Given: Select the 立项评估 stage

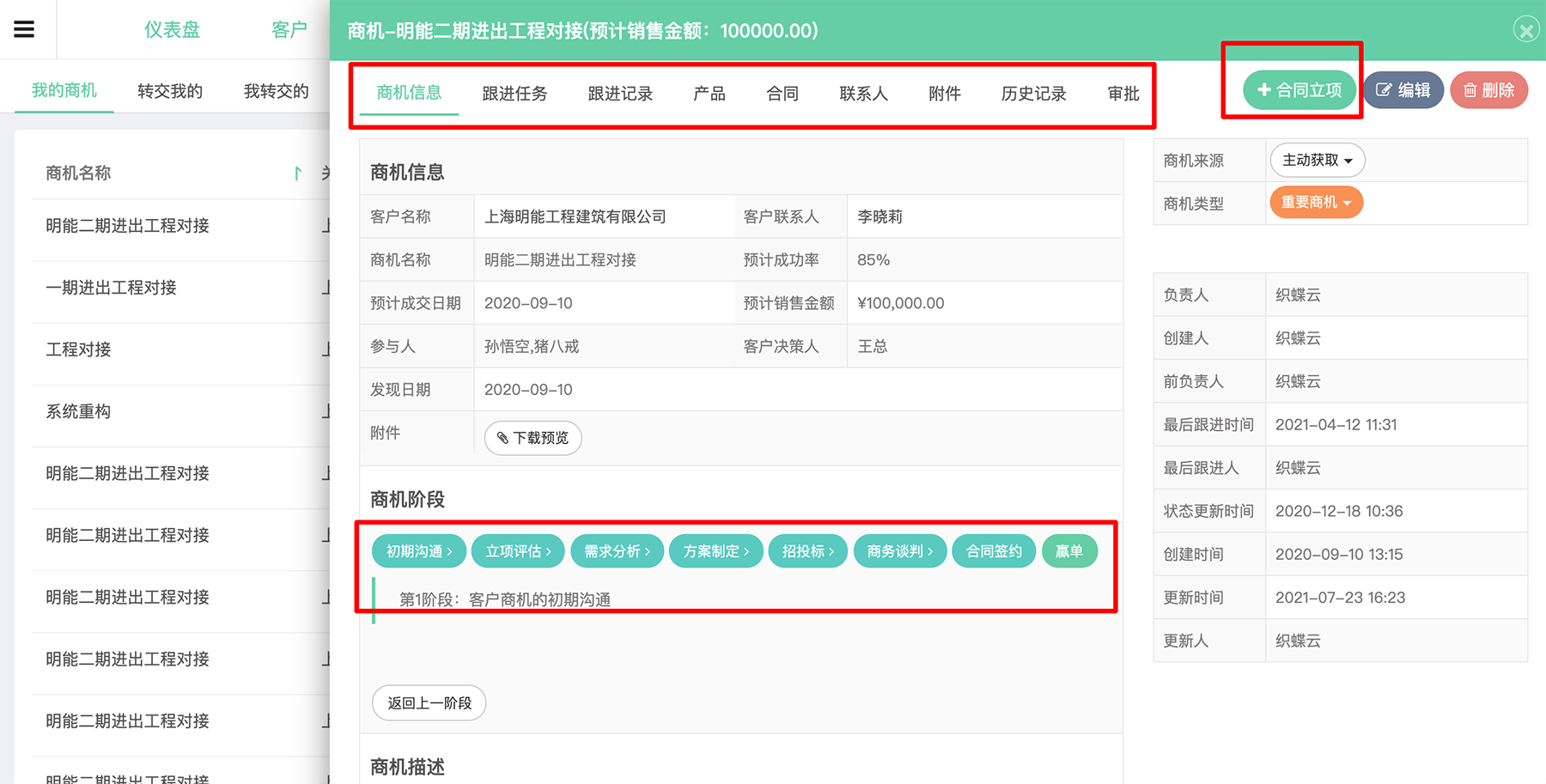Looking at the screenshot, I should pos(518,551).
